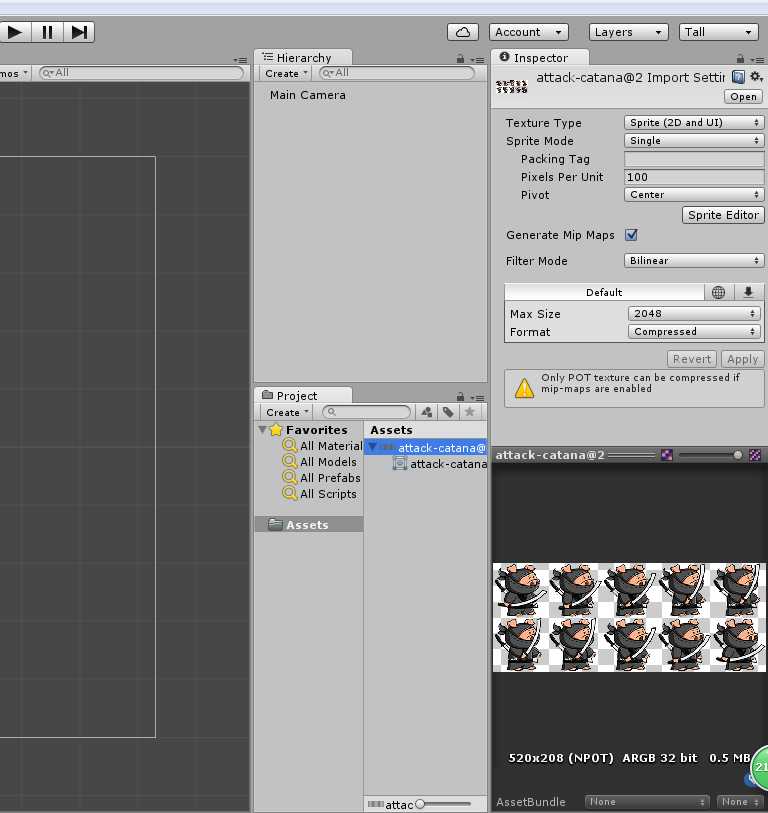Change the Format dropdown from Compressed
768x813 pixels.
coord(694,331)
